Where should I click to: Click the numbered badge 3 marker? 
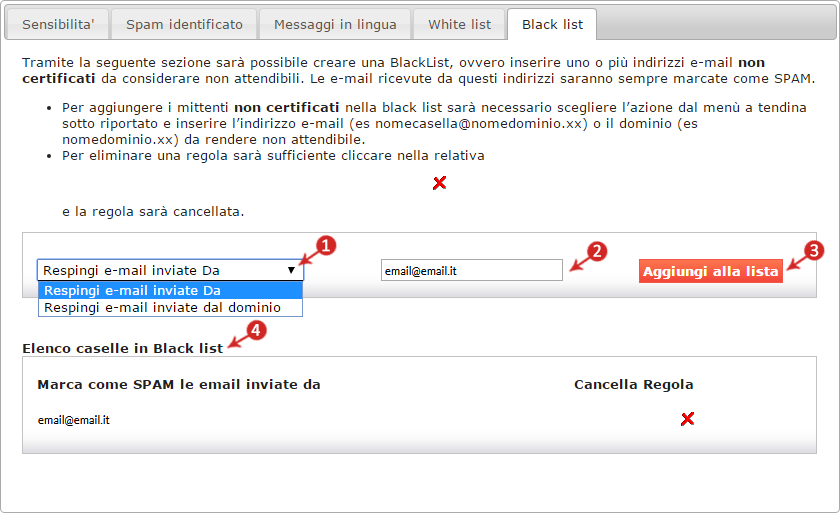click(x=814, y=250)
